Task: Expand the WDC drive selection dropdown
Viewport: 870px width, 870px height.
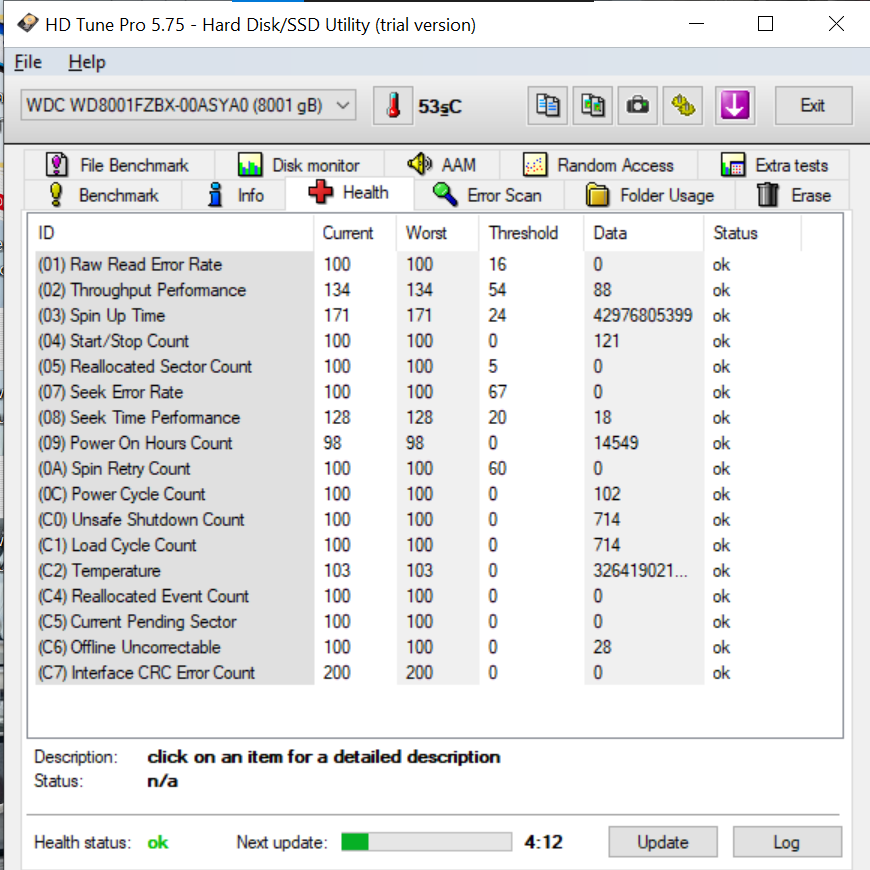Action: pos(343,105)
